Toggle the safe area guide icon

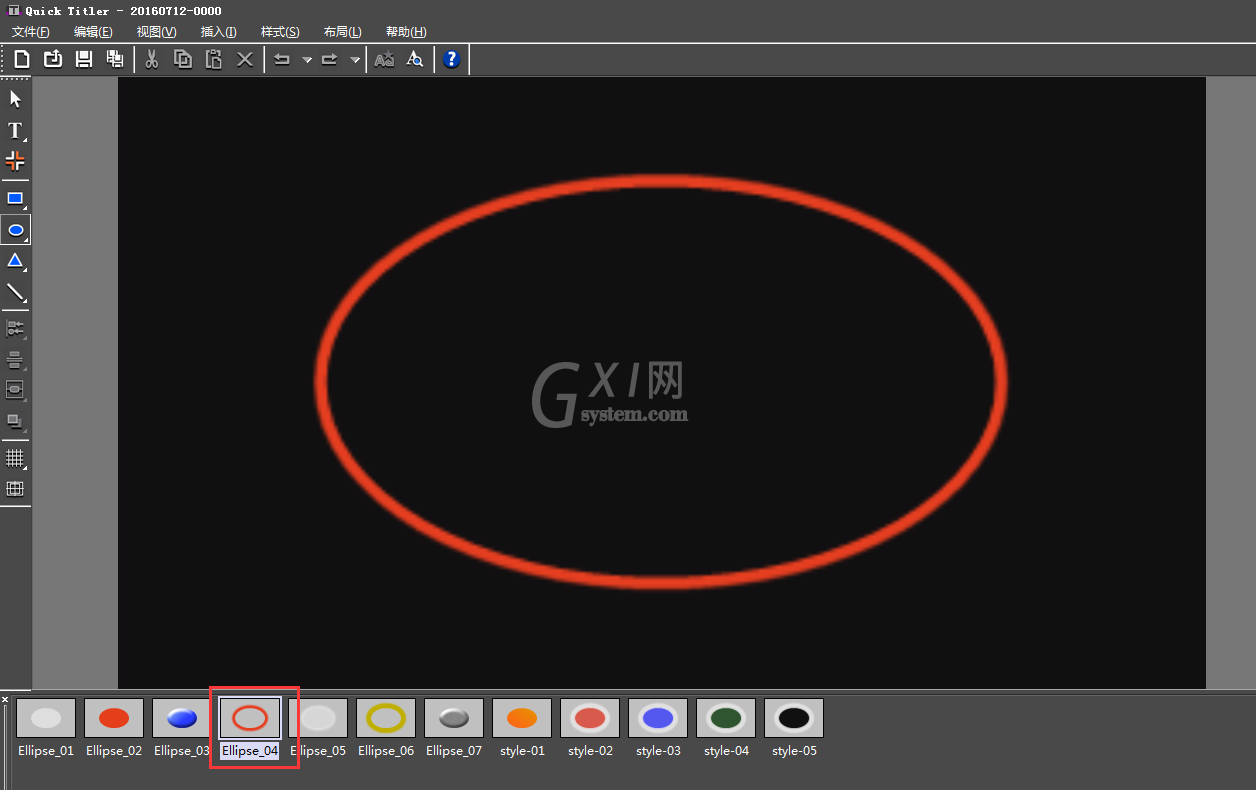click(15, 489)
